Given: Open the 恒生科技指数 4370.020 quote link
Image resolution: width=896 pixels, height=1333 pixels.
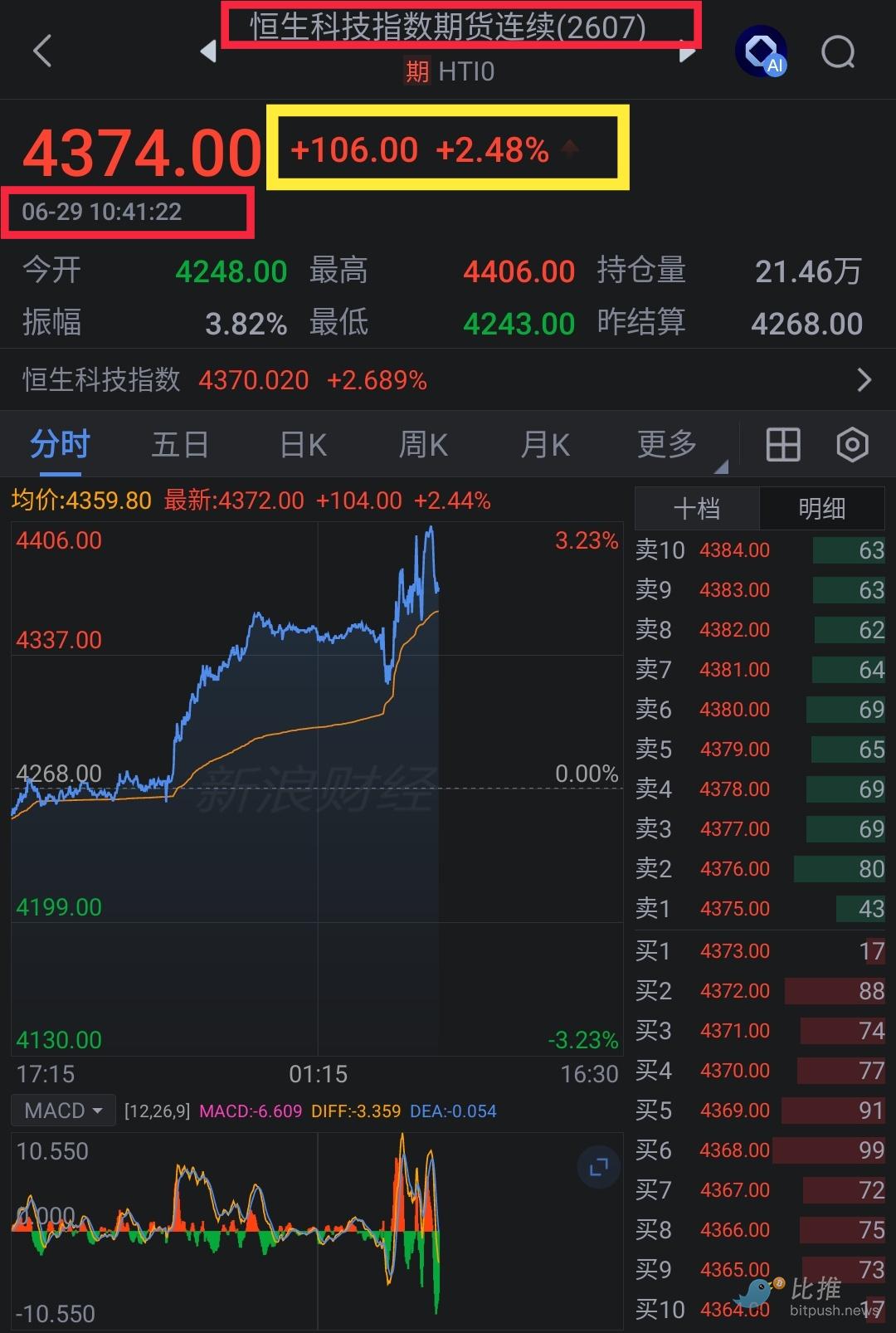Looking at the screenshot, I should coord(224,380).
